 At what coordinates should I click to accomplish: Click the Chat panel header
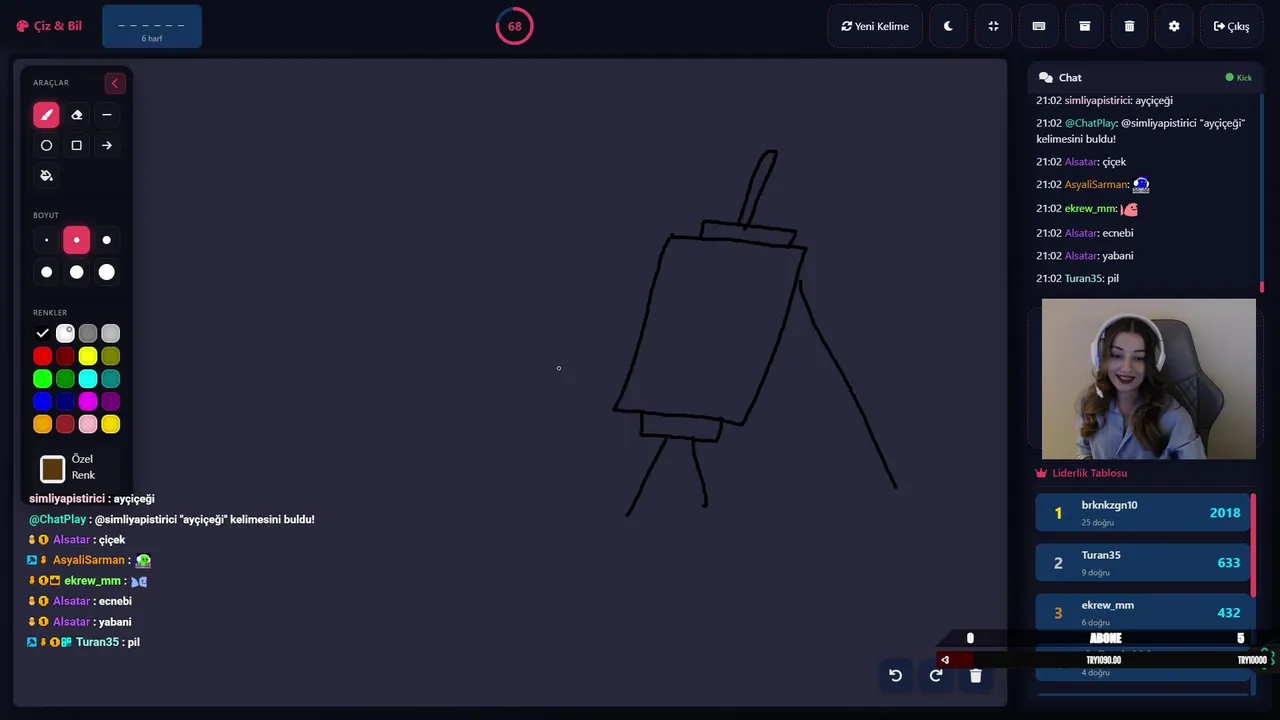[1145, 77]
